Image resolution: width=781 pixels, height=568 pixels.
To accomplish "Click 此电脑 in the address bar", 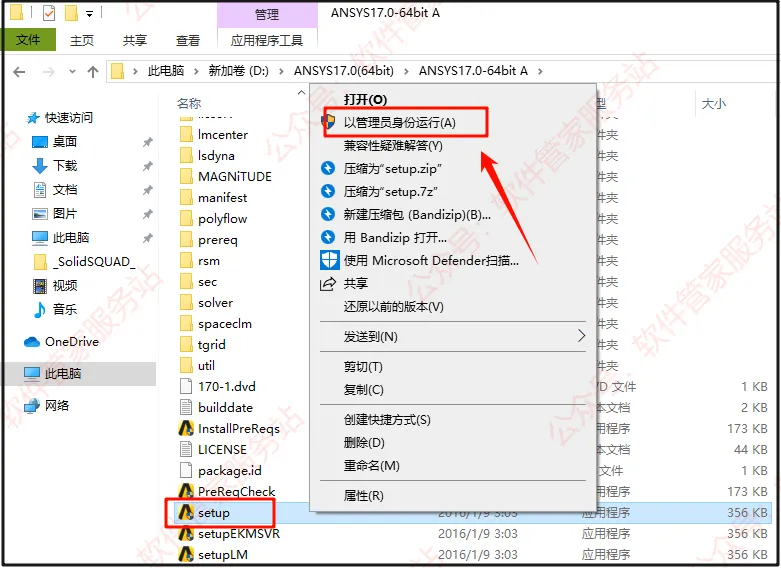I will click(x=166, y=71).
